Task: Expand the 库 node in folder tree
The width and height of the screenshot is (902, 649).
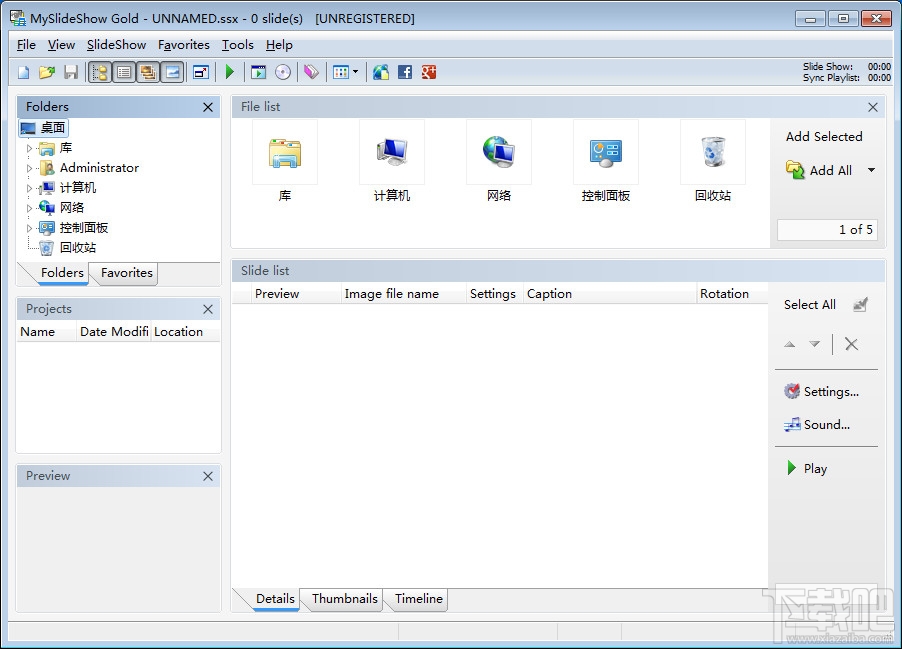Action: pyautogui.click(x=29, y=148)
